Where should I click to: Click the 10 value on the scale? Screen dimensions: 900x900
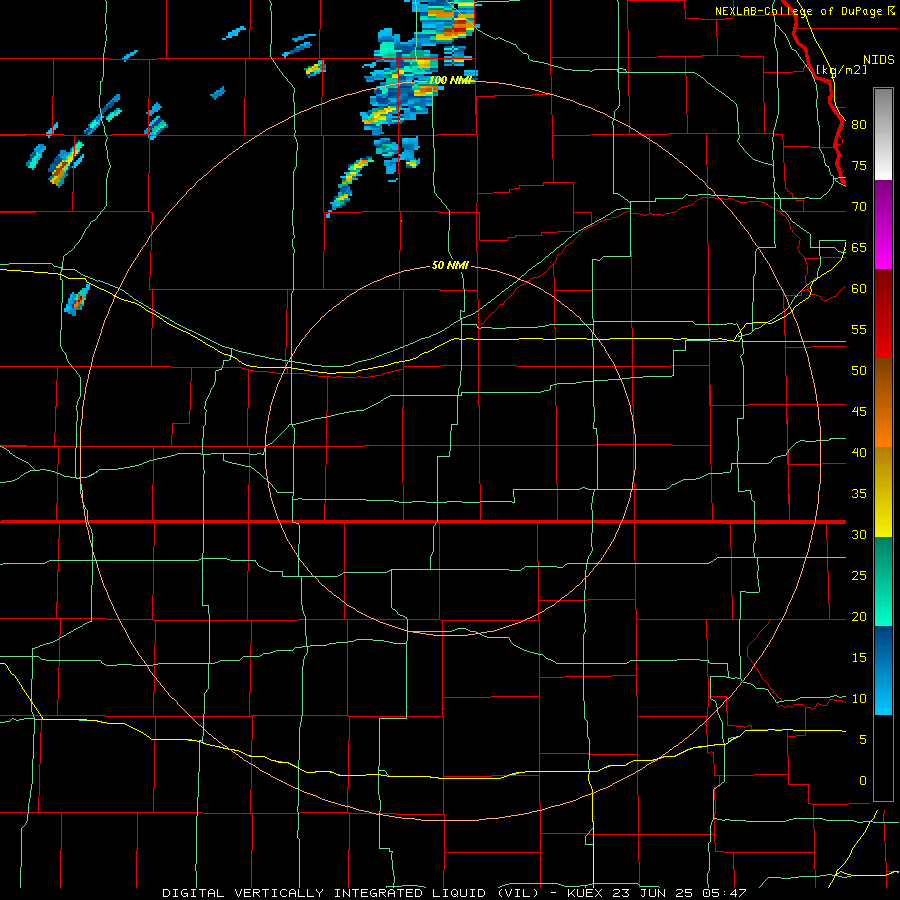pyautogui.click(x=859, y=699)
